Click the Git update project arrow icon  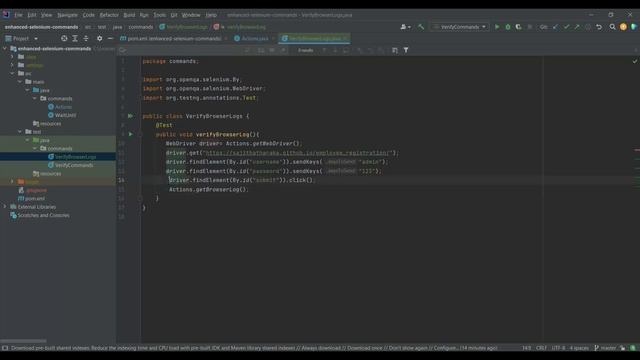click(x=556, y=27)
